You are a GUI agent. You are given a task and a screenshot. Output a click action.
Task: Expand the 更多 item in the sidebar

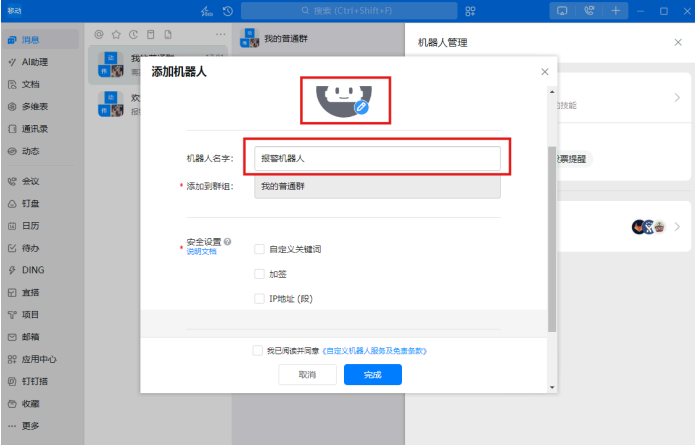28,425
